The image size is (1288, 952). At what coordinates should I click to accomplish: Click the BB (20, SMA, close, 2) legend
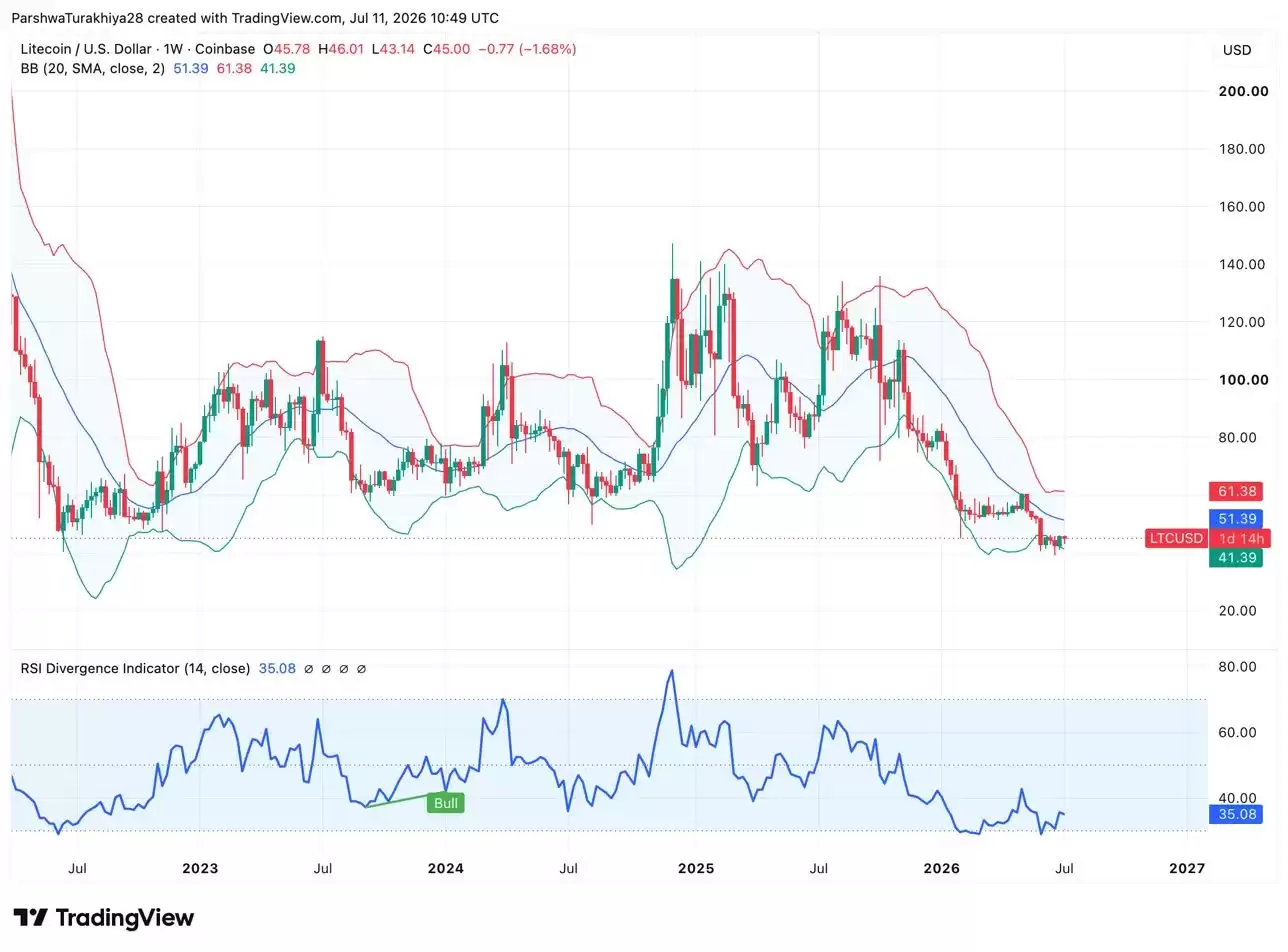pyautogui.click(x=94, y=68)
